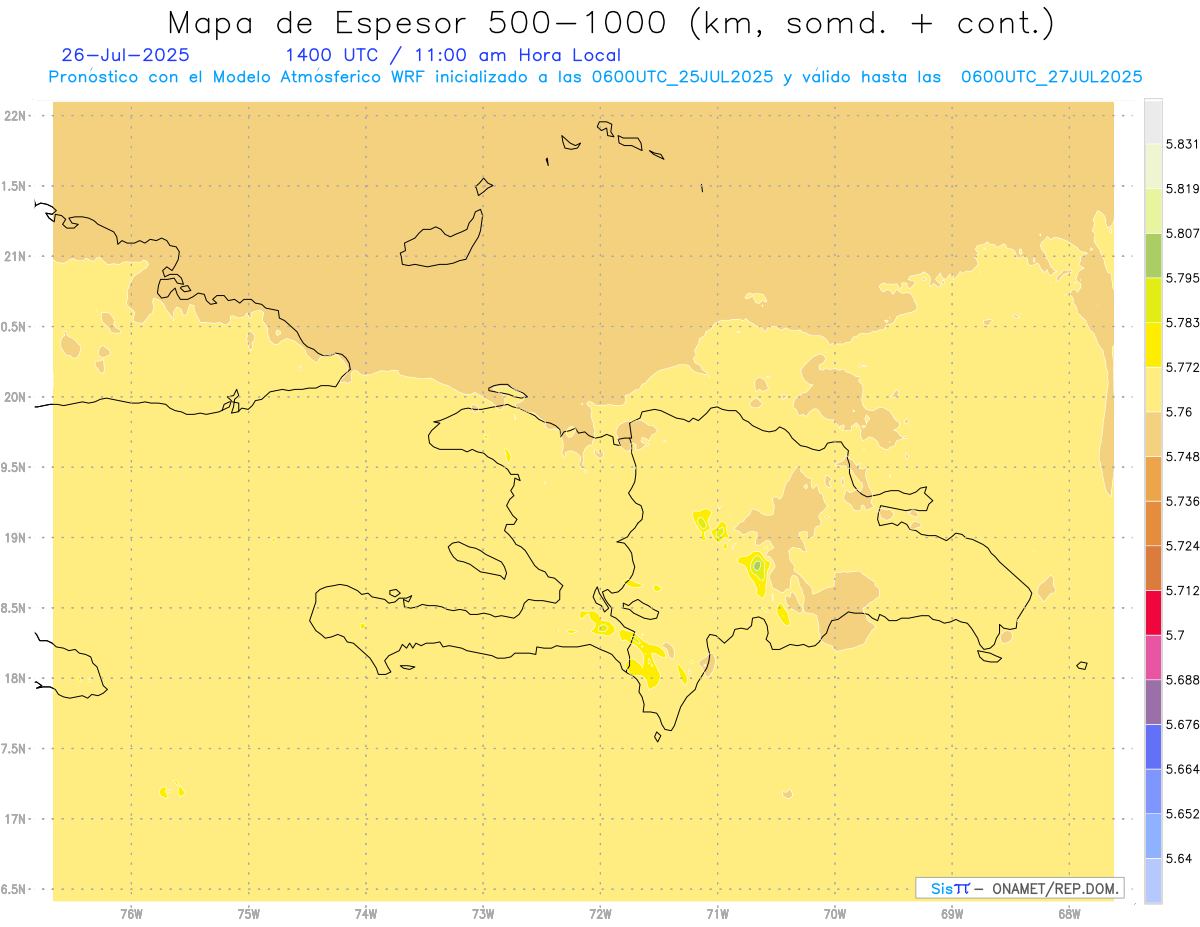Select the blue swatch between 5.664 and 5.676
The width and height of the screenshot is (1200, 927).
pos(1153,746)
